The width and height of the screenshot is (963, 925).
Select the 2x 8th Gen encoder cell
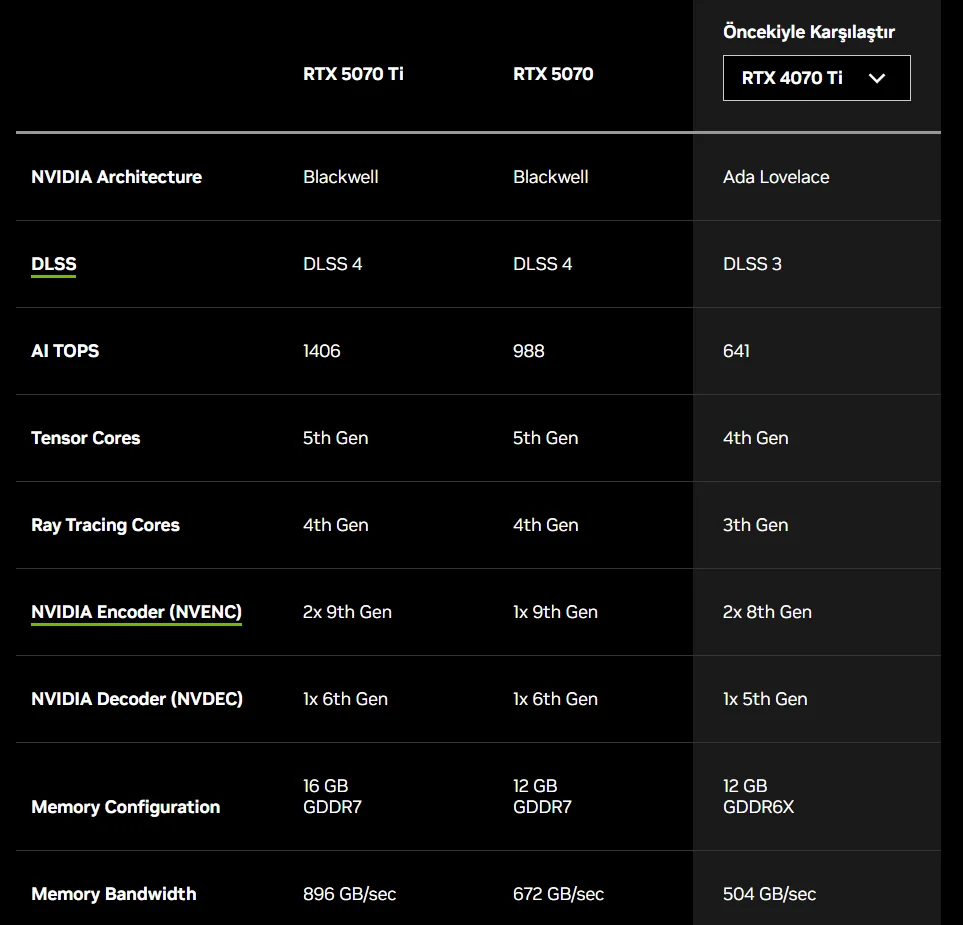click(767, 612)
